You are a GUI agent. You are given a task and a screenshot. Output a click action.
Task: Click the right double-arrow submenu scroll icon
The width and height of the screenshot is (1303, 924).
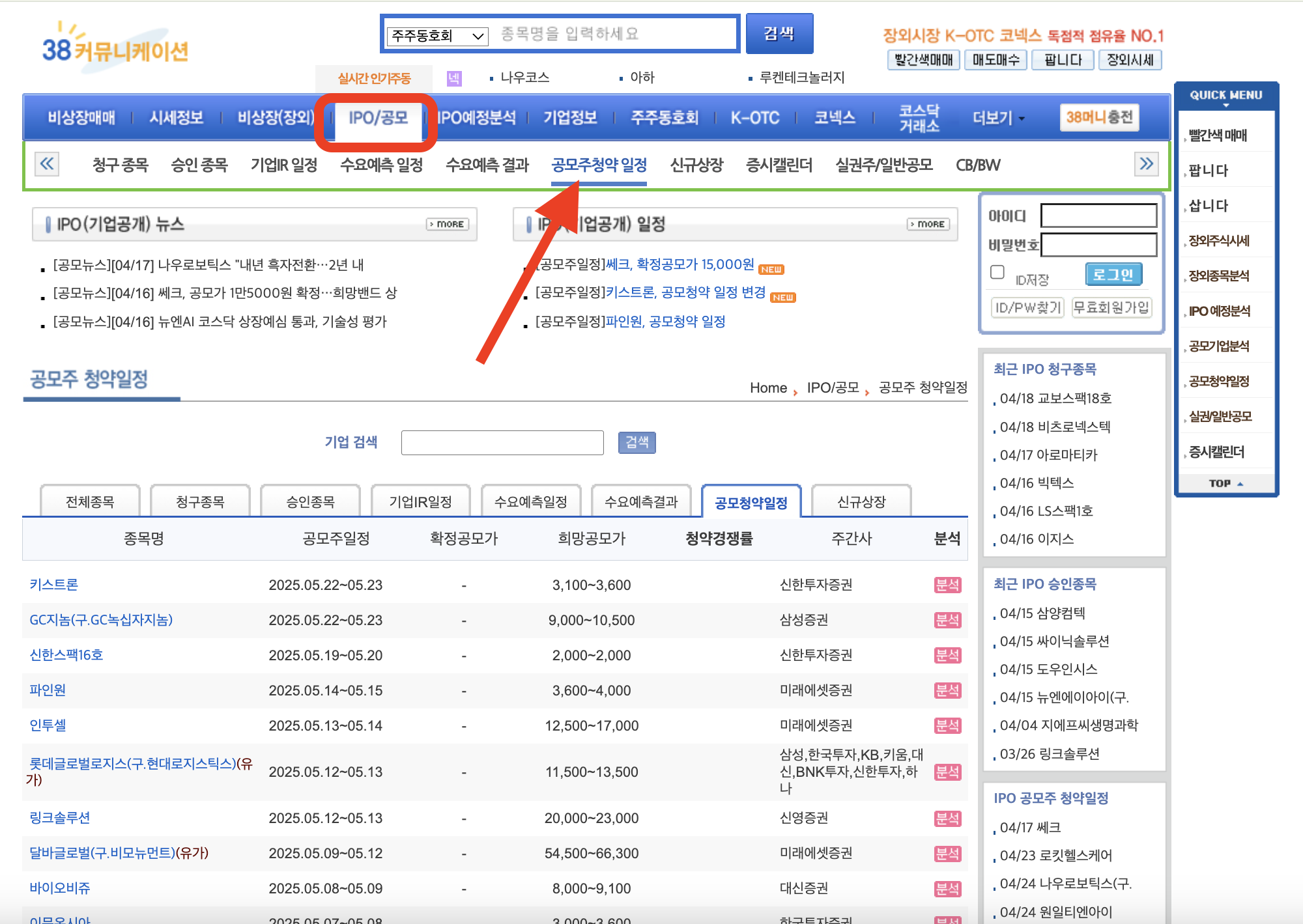1146,163
